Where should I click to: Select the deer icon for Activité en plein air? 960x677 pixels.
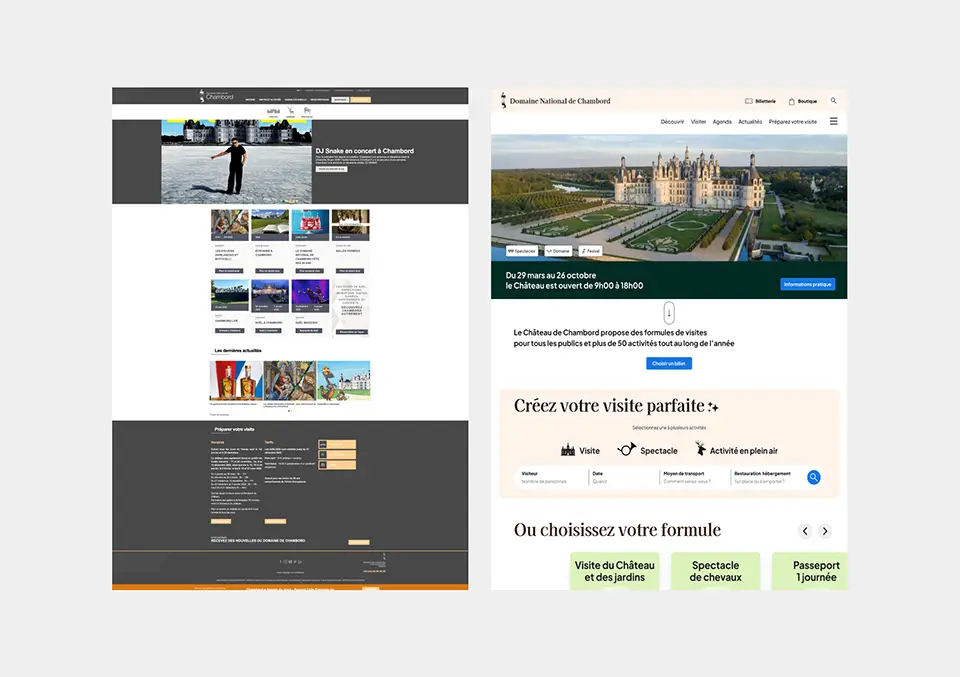point(701,450)
